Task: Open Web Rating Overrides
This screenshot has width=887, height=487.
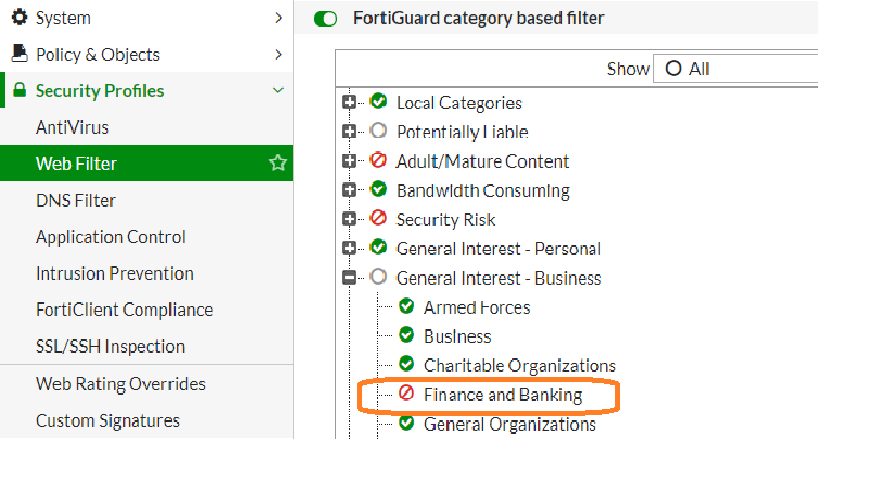Action: coord(120,384)
